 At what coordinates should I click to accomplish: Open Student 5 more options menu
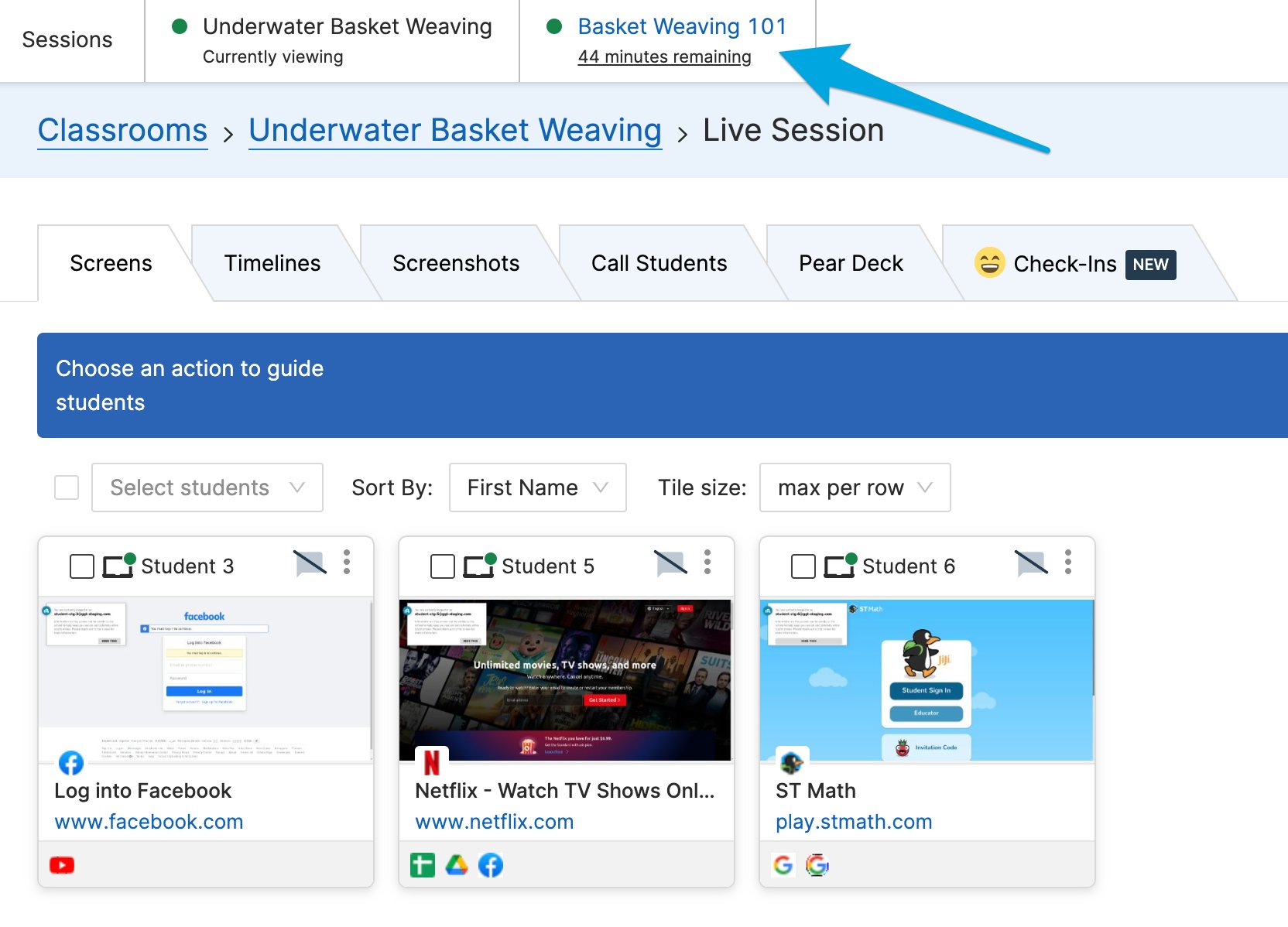tap(707, 563)
